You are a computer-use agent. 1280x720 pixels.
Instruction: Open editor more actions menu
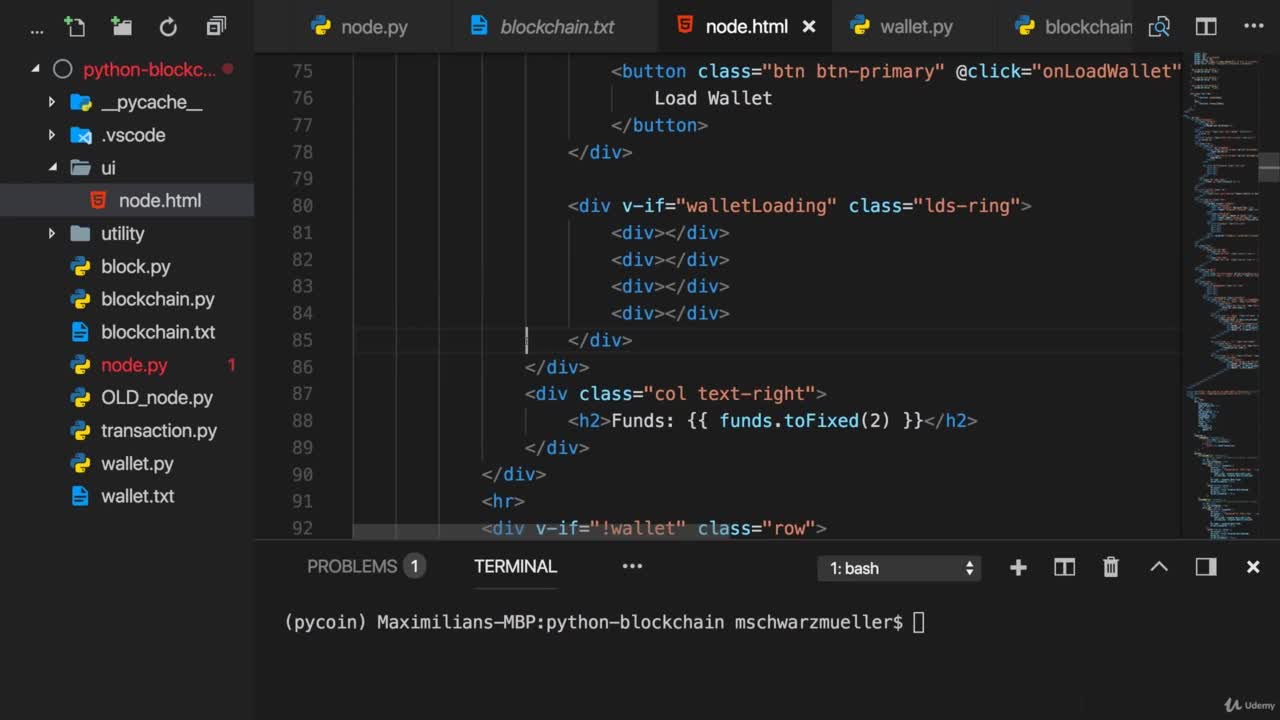[x=1253, y=27]
